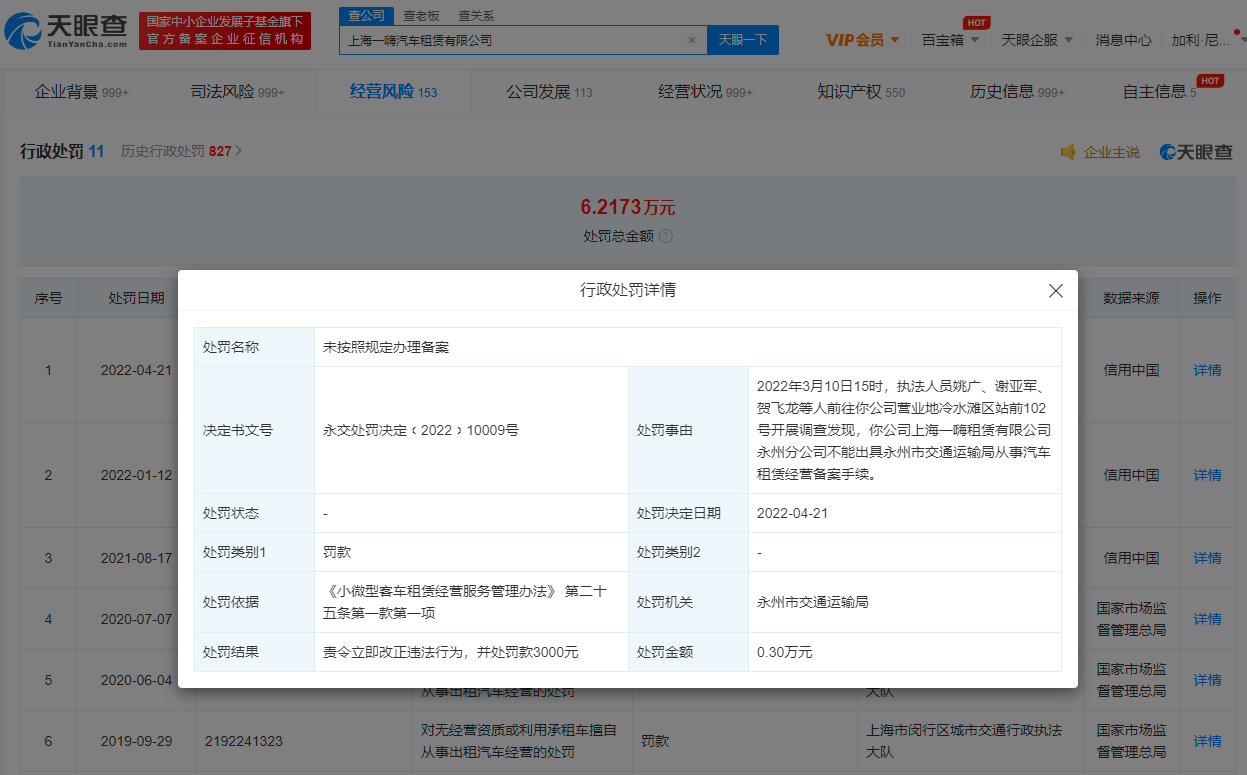Open the 知识产权 category tab

click(x=860, y=92)
